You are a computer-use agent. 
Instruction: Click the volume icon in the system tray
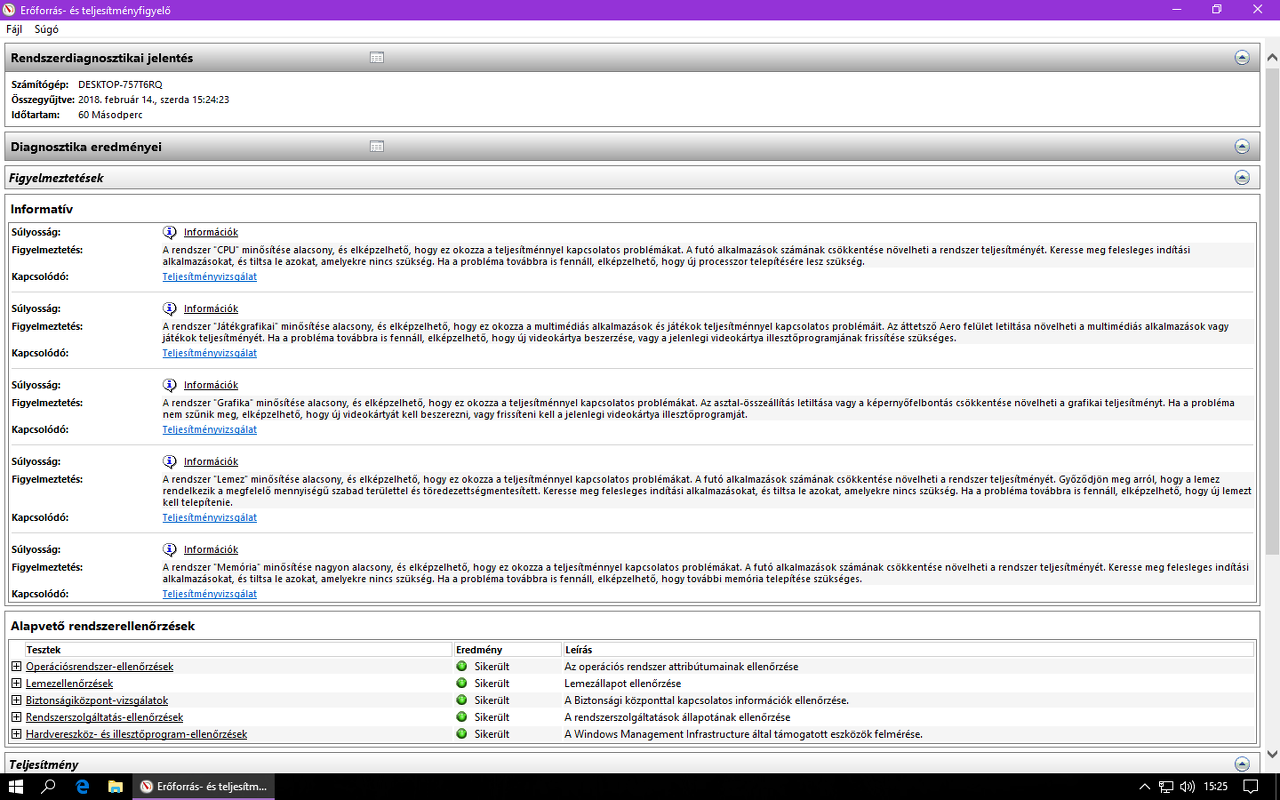tap(1187, 786)
